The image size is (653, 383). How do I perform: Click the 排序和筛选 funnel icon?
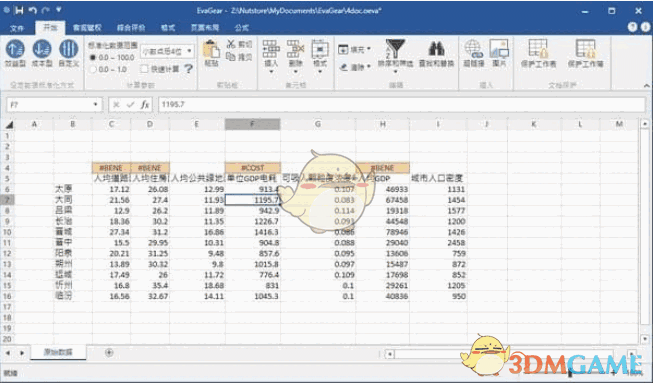click(x=395, y=48)
